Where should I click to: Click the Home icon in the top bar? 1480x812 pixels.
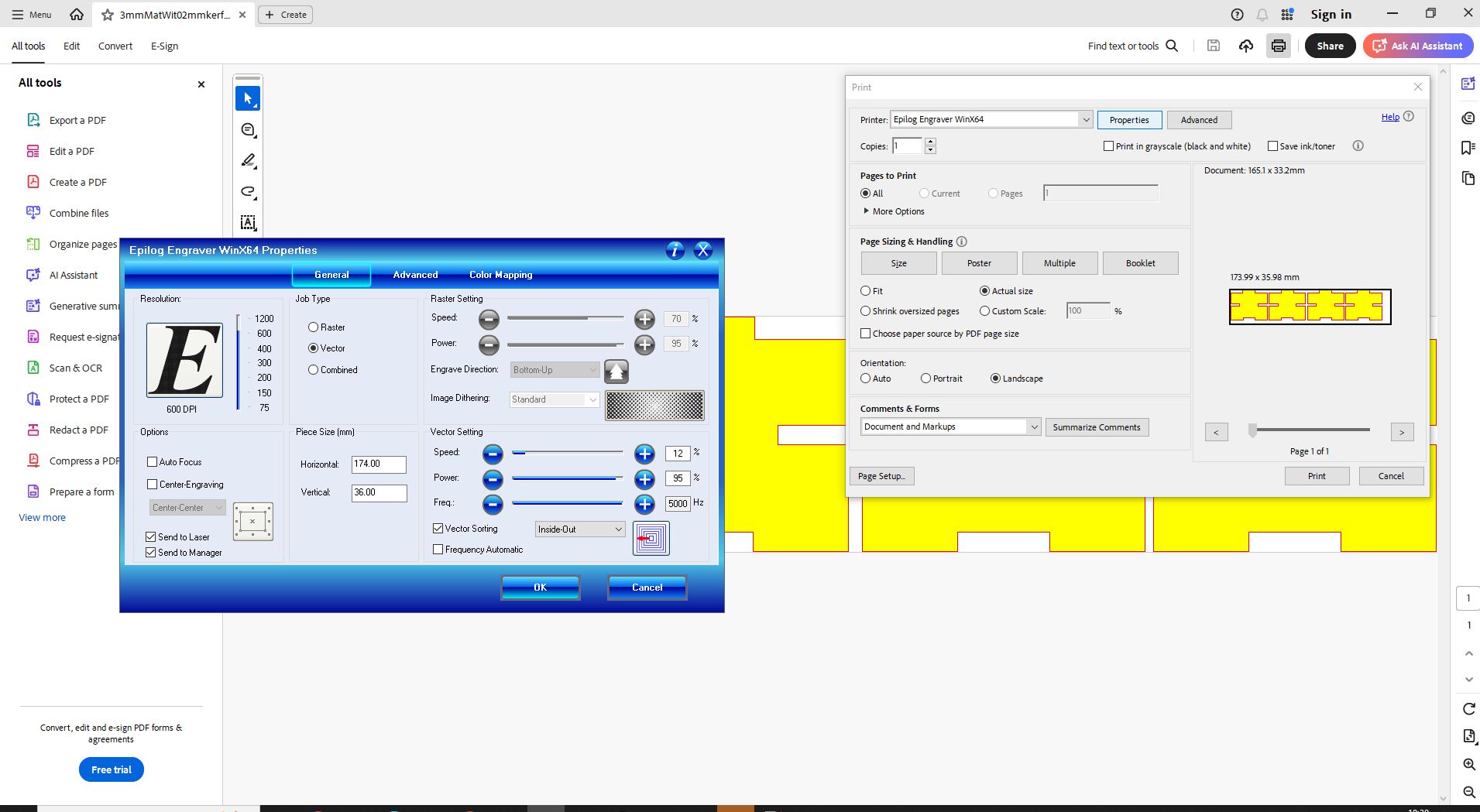click(x=76, y=14)
